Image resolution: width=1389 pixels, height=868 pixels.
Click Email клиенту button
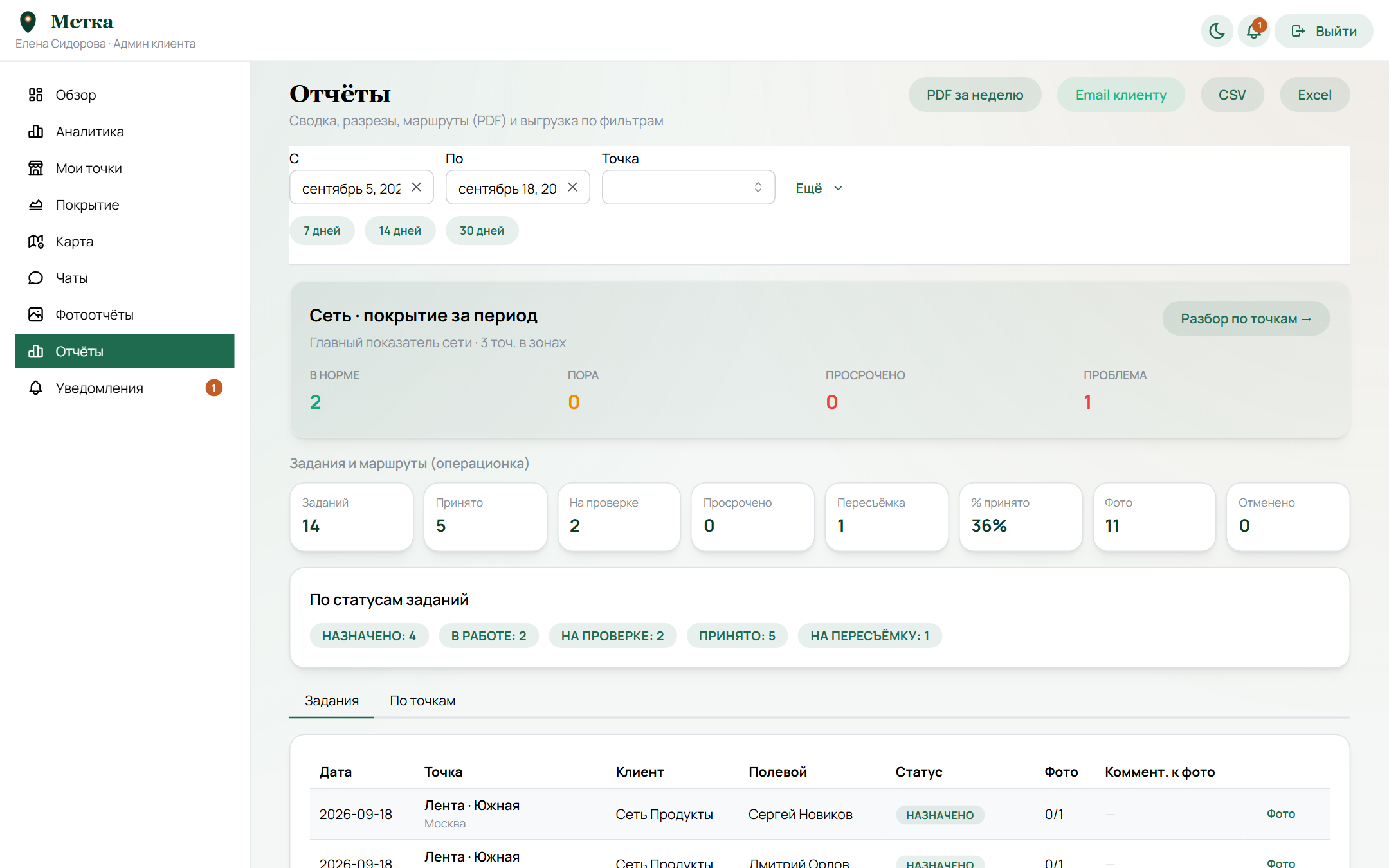[1121, 95]
